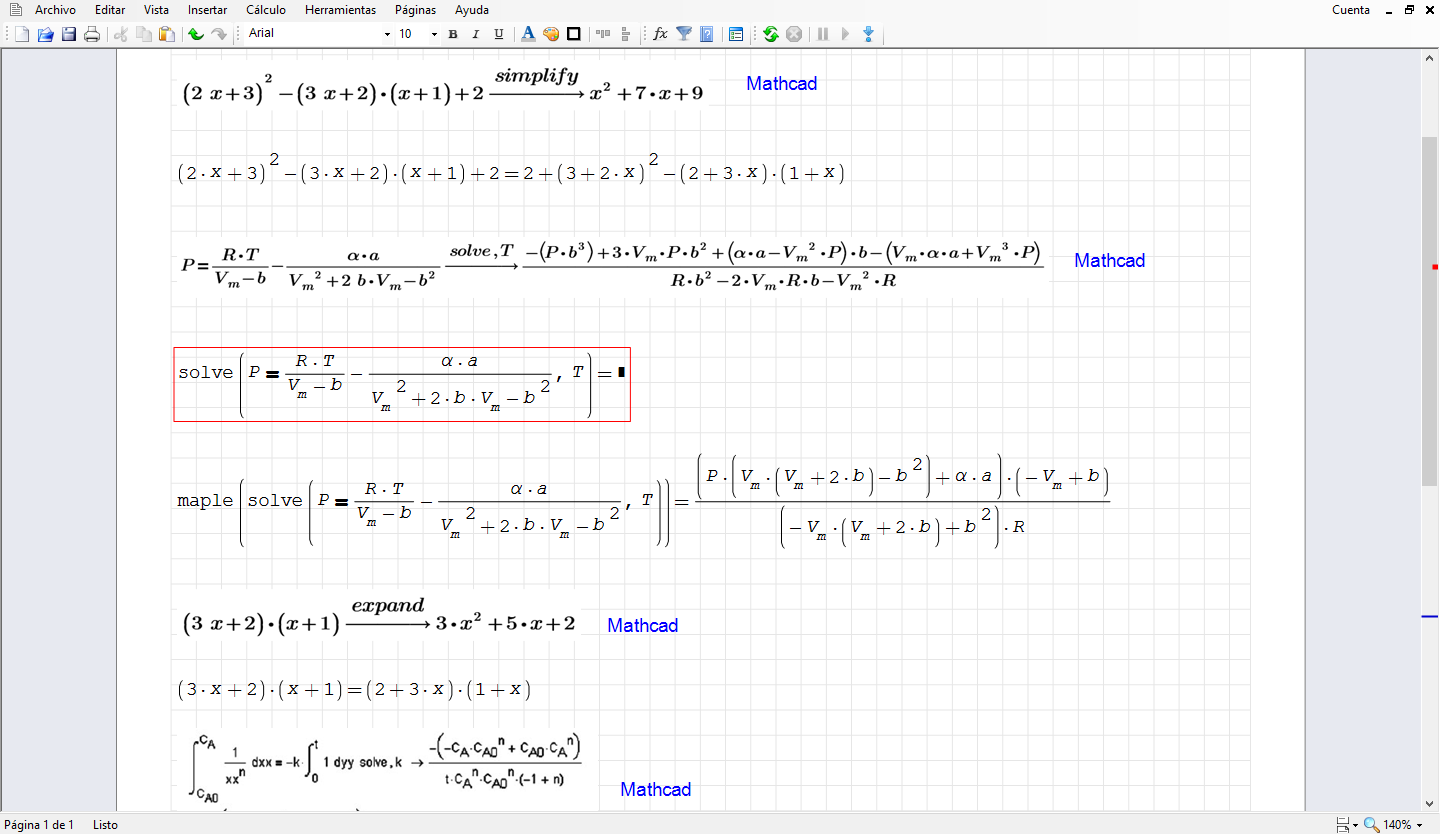The height and width of the screenshot is (834, 1440).
Task: Click the fx insert function icon
Action: [660, 34]
